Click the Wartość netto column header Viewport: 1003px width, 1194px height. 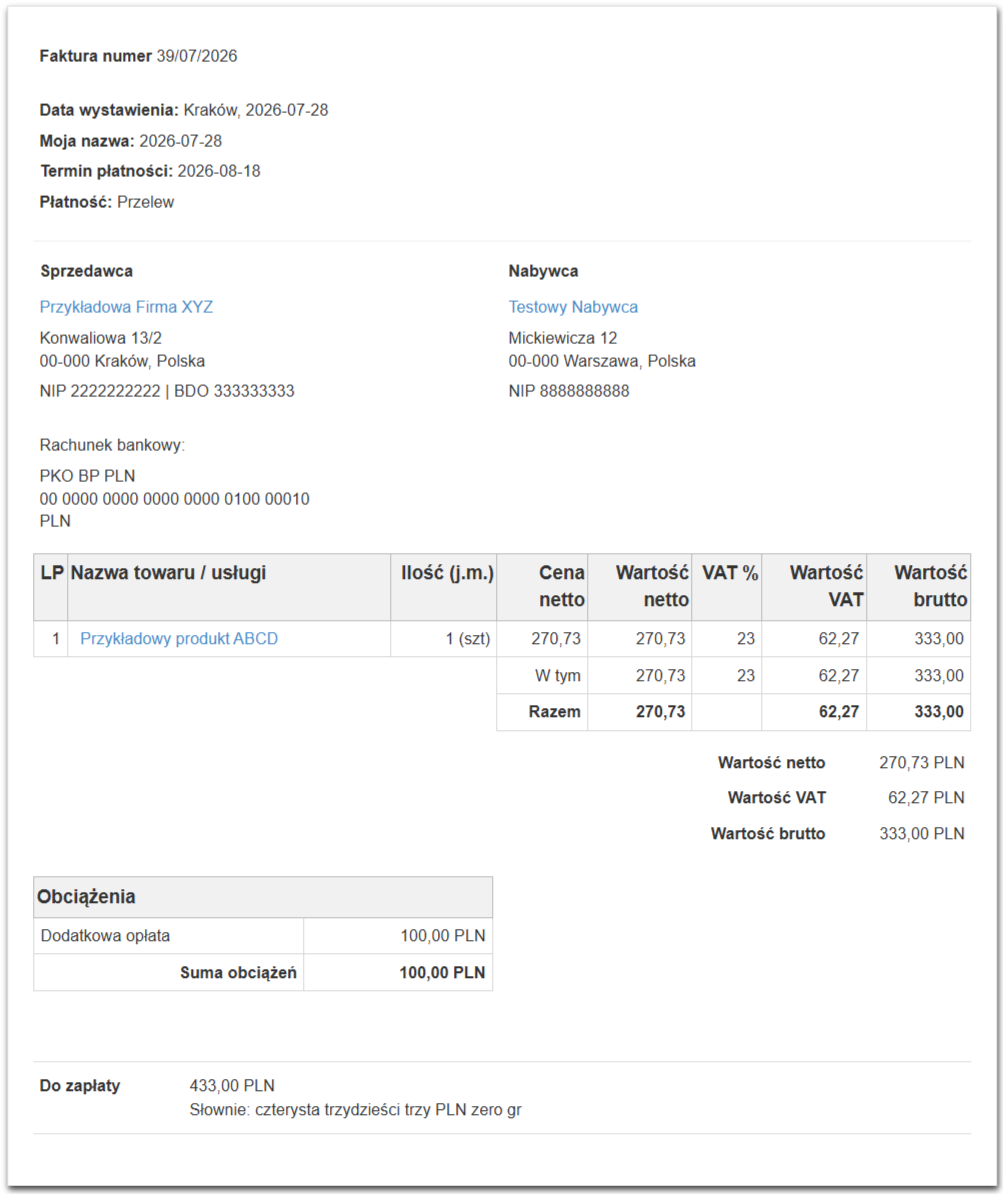(x=640, y=586)
